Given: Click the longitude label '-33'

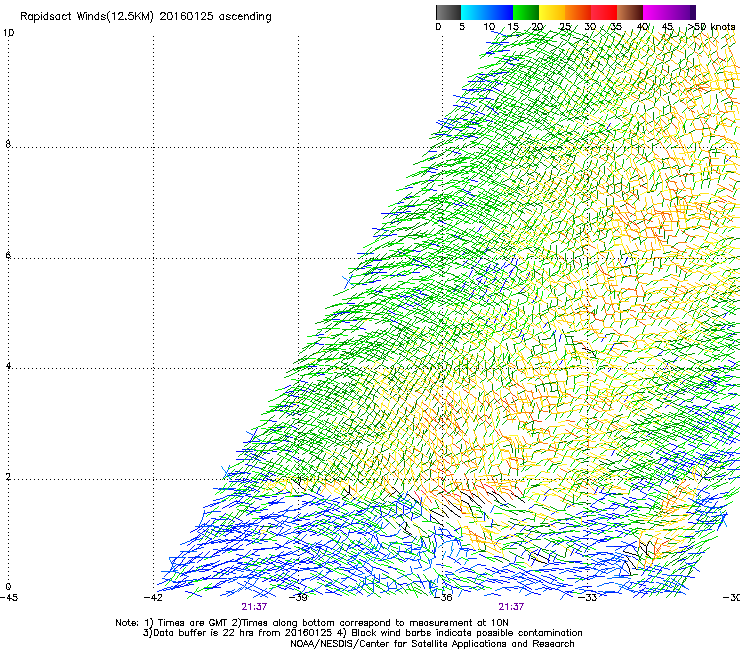Looking at the screenshot, I should pos(587,598).
